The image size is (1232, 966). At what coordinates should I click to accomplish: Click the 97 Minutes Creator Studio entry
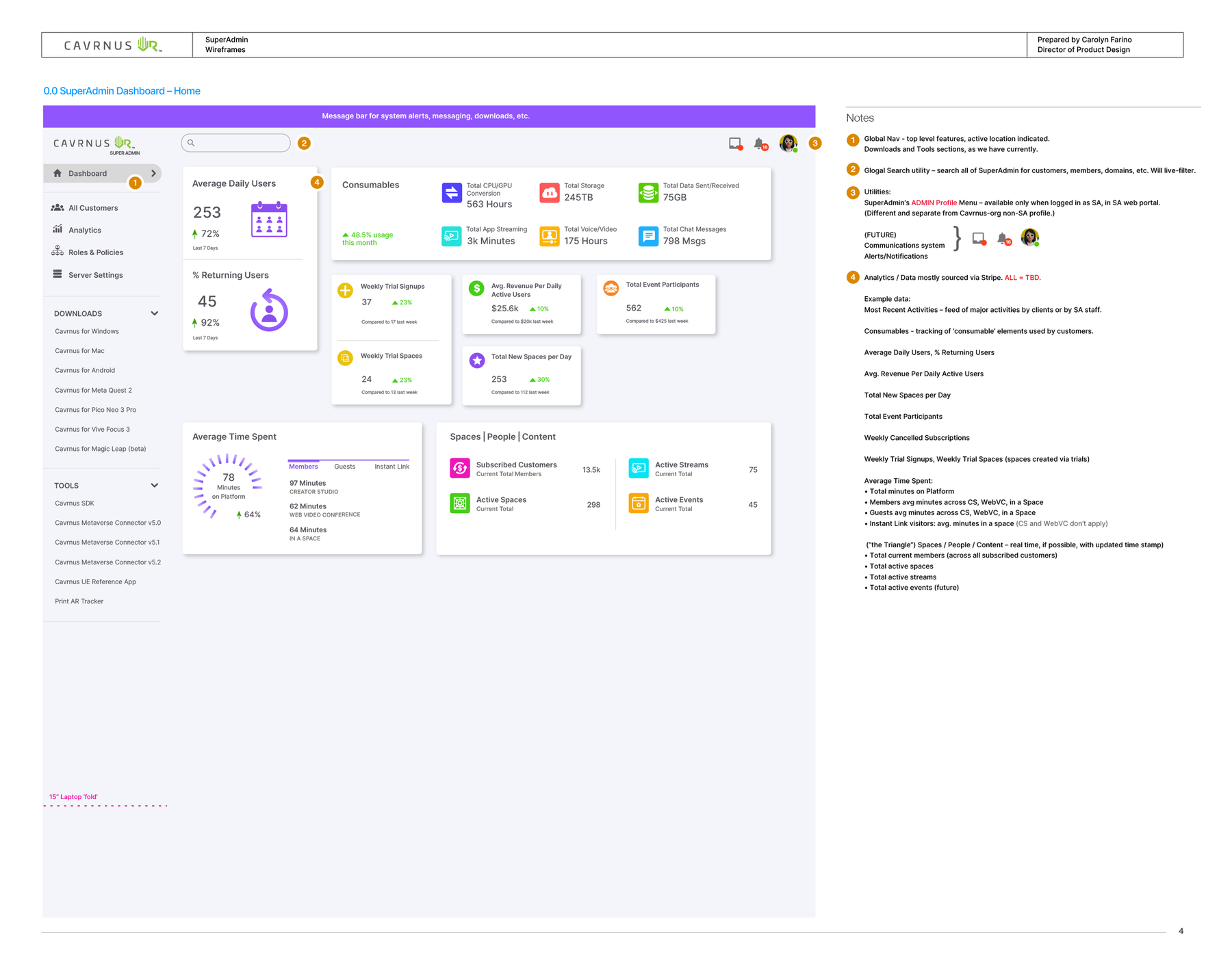(313, 487)
